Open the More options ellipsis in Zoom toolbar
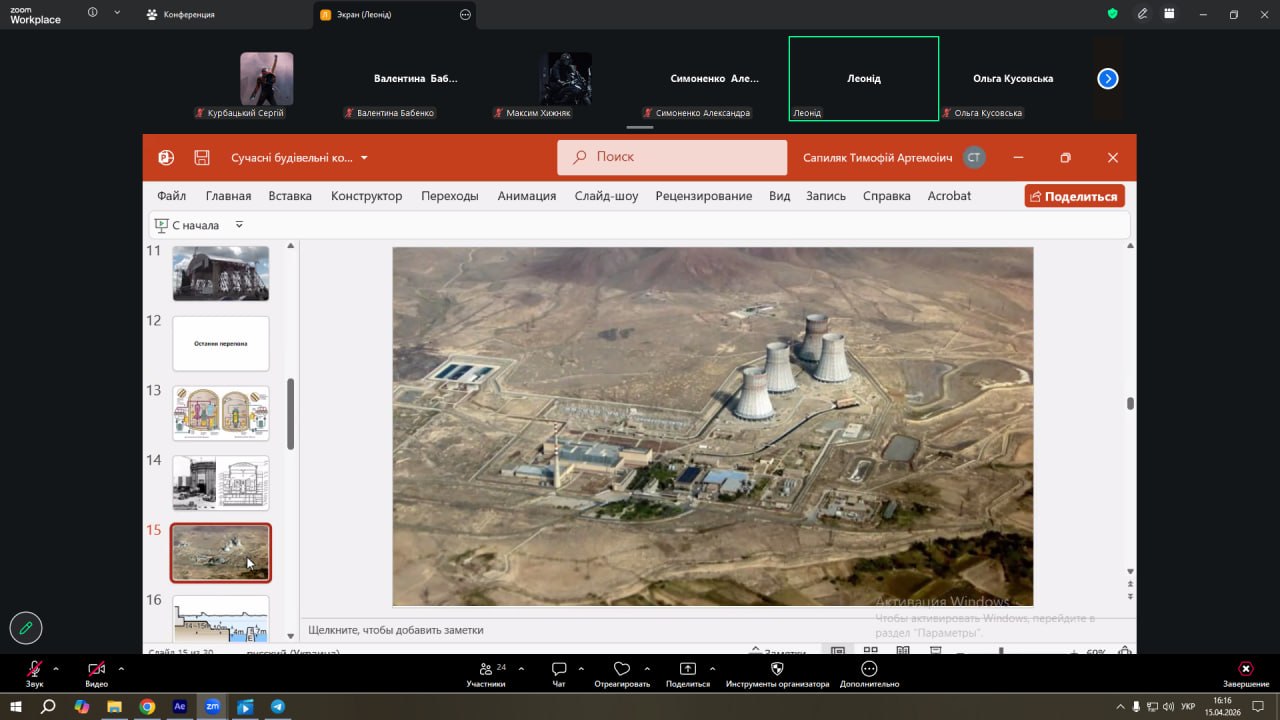 click(869, 669)
